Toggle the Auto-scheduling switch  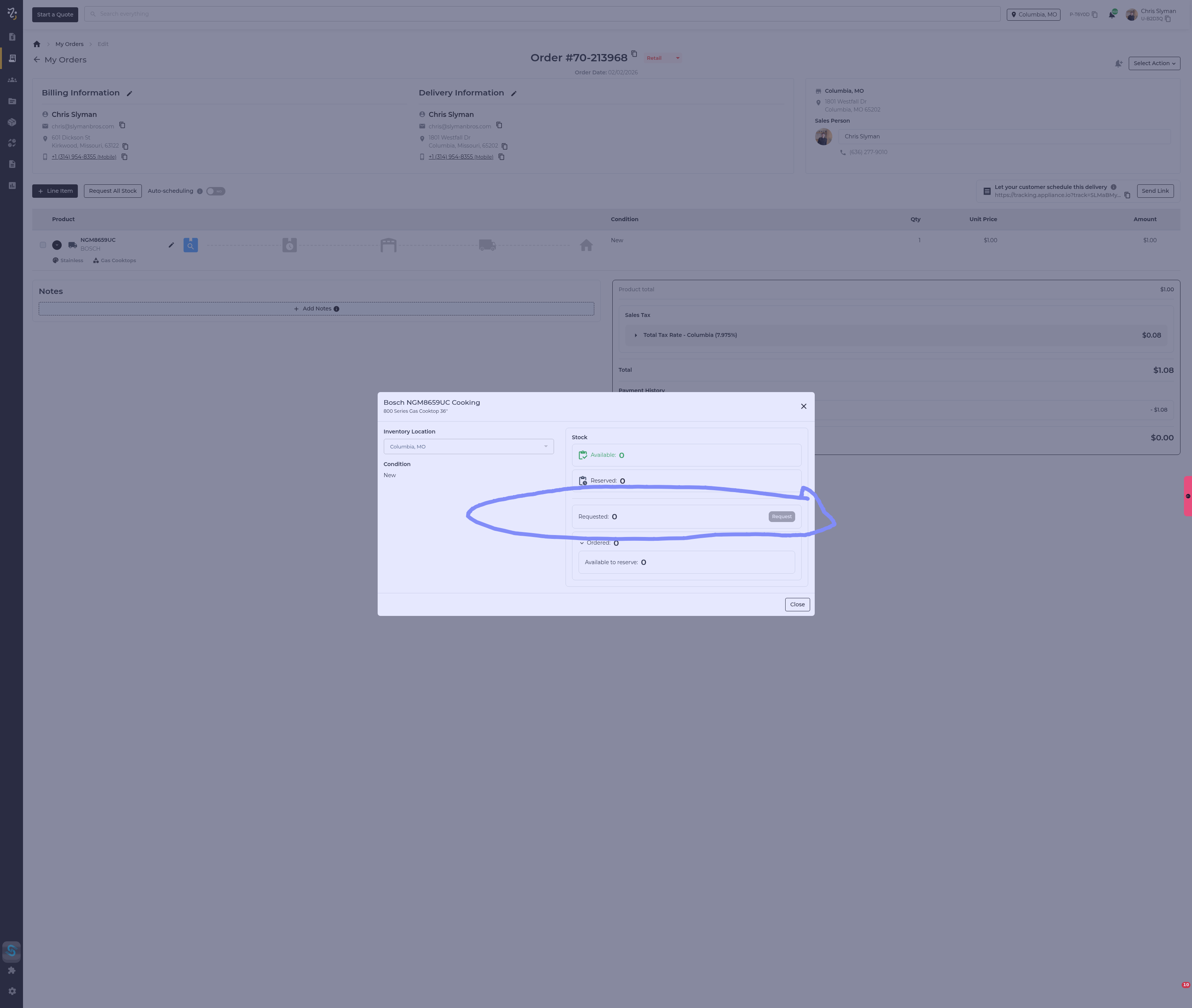[x=215, y=191]
